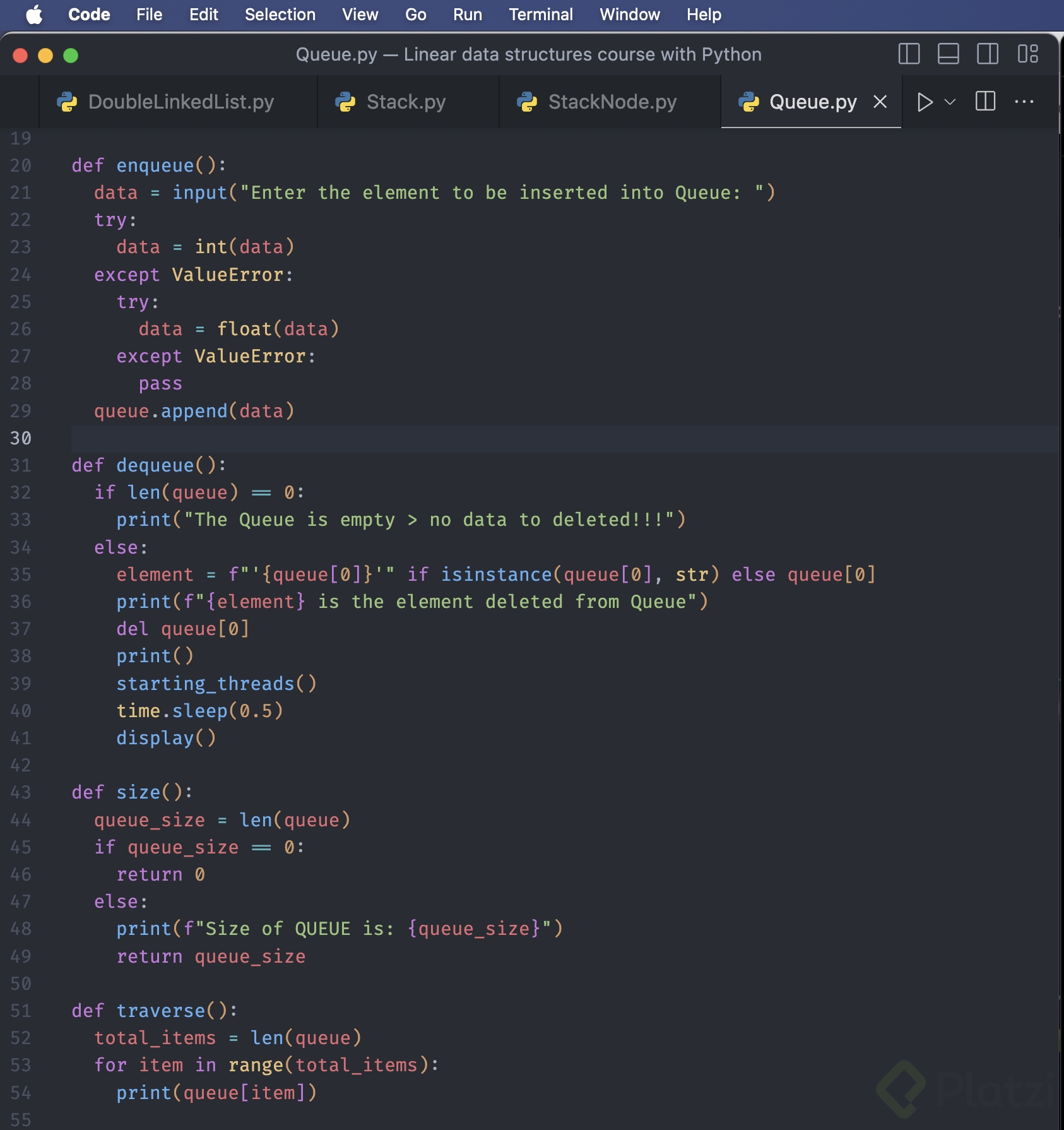
Task: Split the editor to the right
Action: click(x=985, y=102)
